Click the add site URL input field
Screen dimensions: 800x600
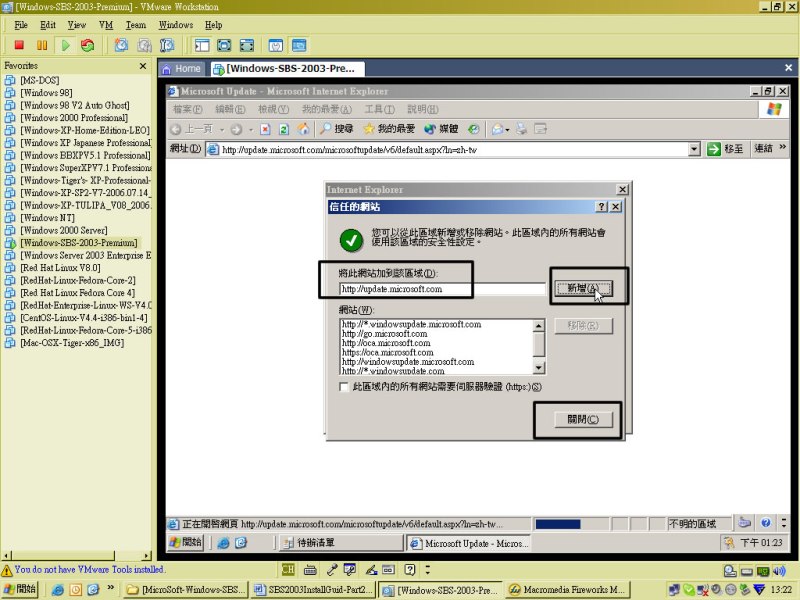[442, 289]
